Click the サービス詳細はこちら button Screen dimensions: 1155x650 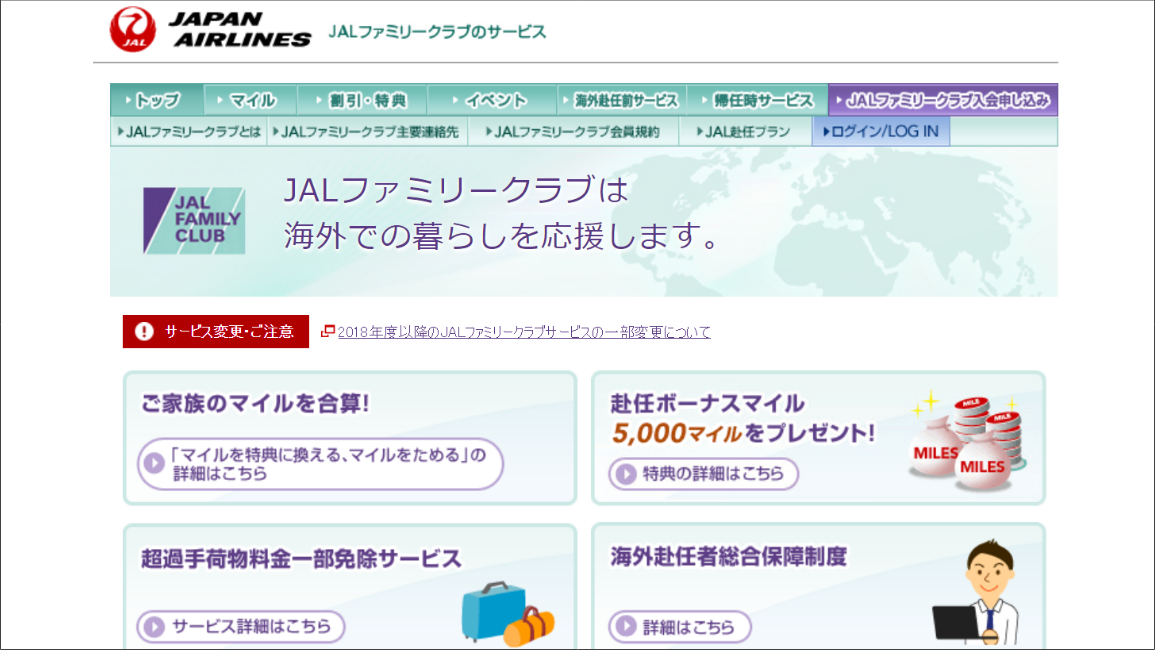(241, 626)
